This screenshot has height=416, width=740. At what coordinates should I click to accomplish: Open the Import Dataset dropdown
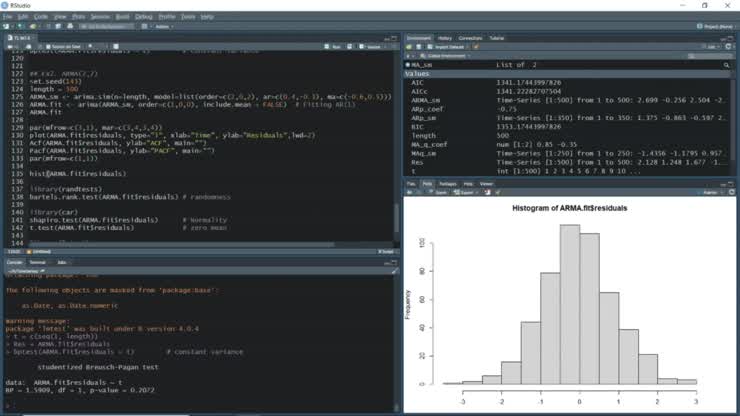(x=448, y=47)
